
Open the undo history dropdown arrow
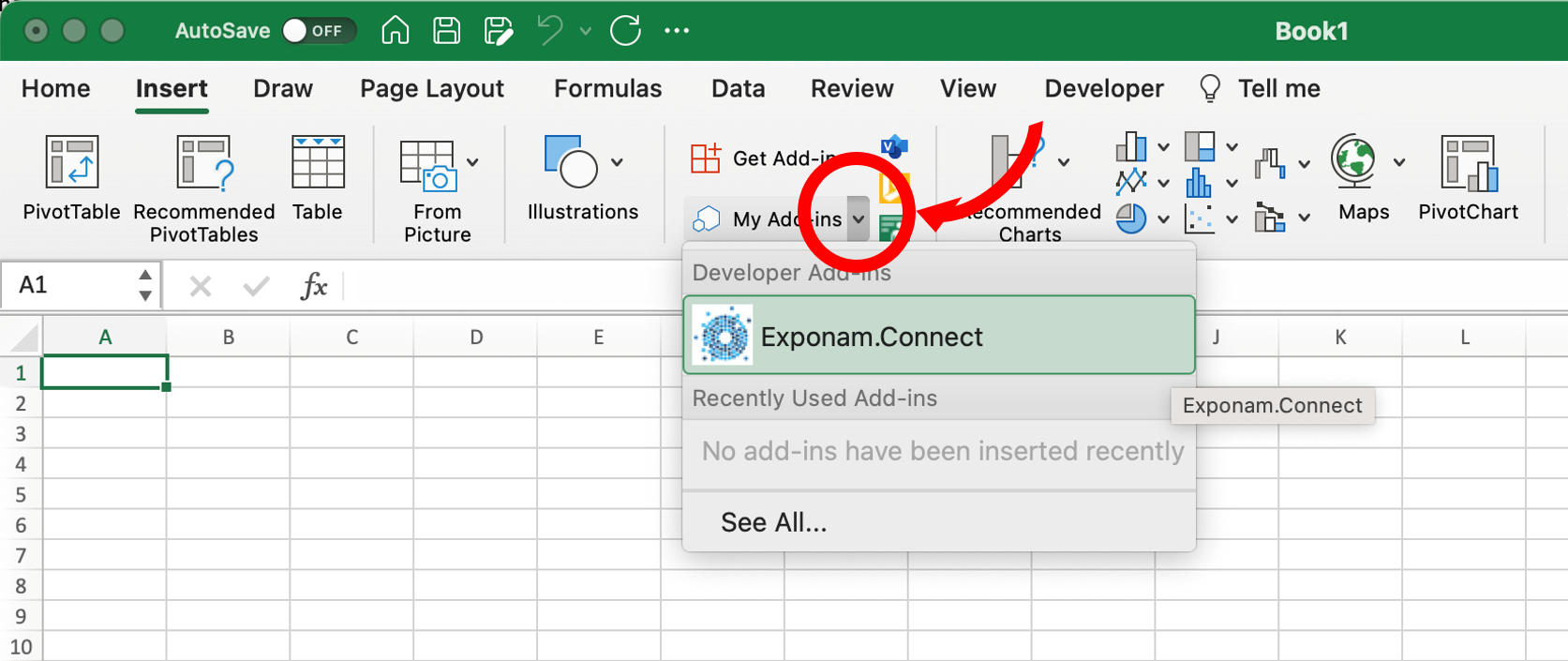pyautogui.click(x=586, y=31)
